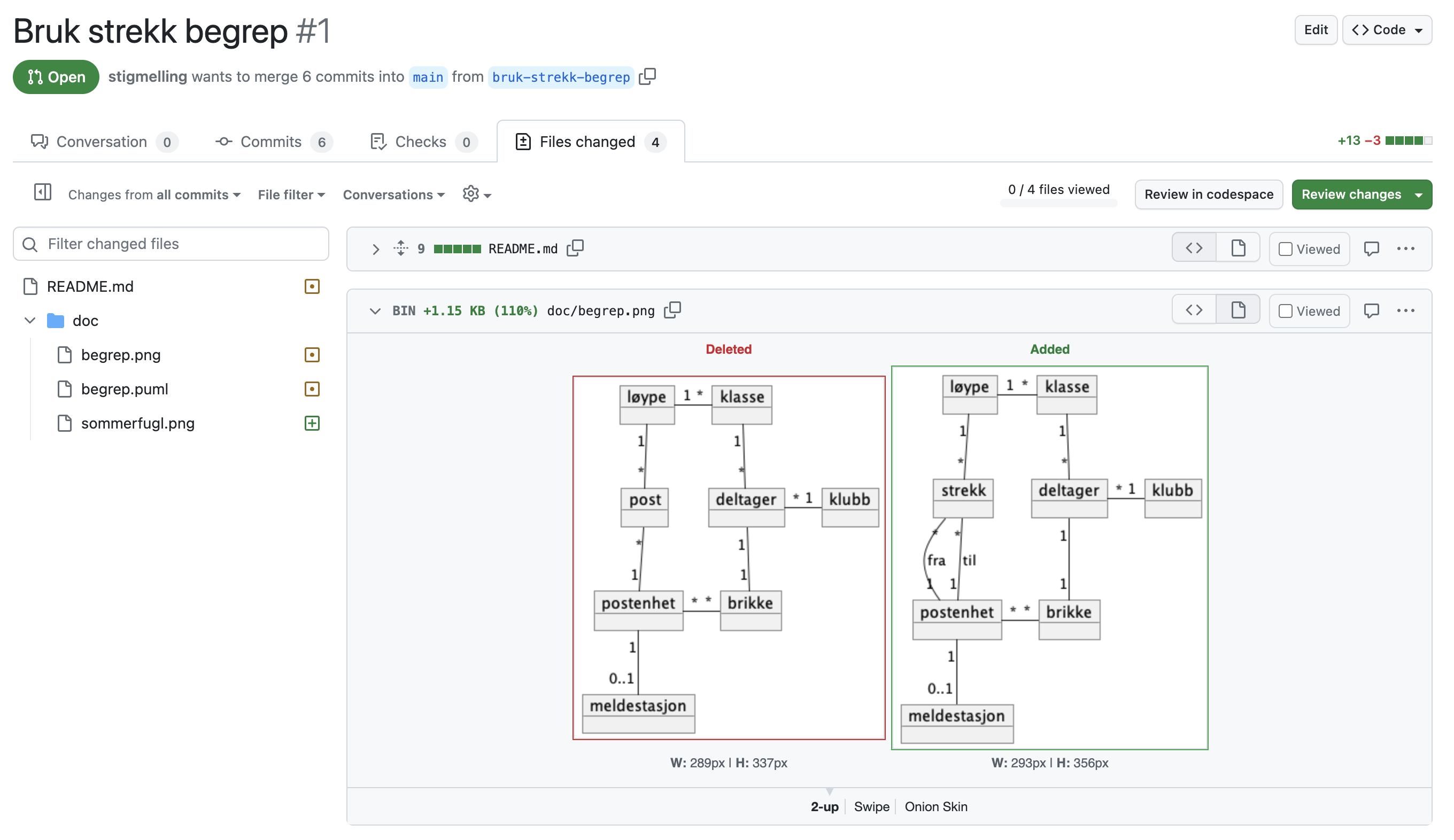Click the Edit title button

[x=1315, y=30]
